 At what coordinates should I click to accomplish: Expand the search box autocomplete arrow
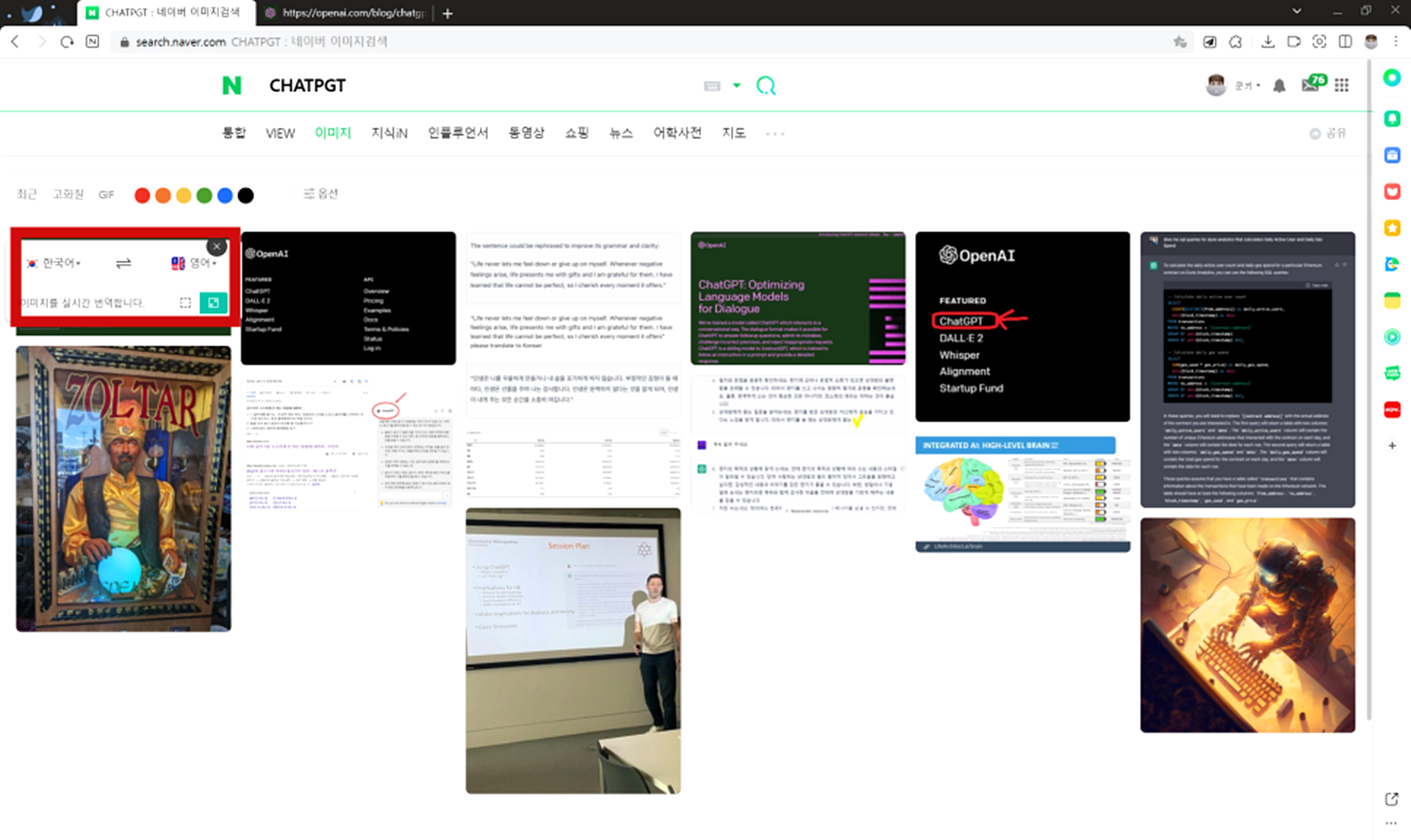[x=736, y=86]
